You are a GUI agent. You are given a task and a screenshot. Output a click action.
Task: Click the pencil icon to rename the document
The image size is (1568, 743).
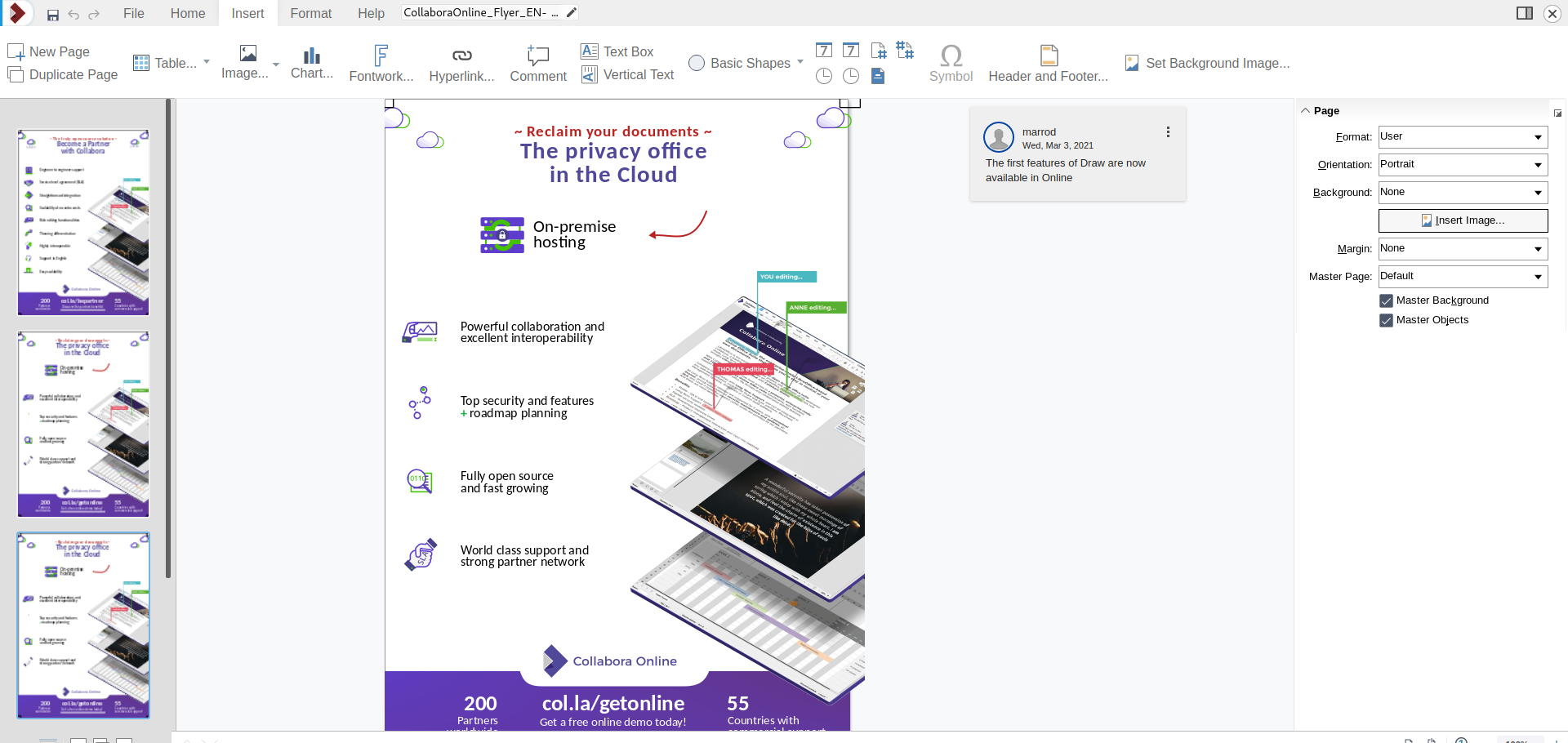[x=572, y=12]
